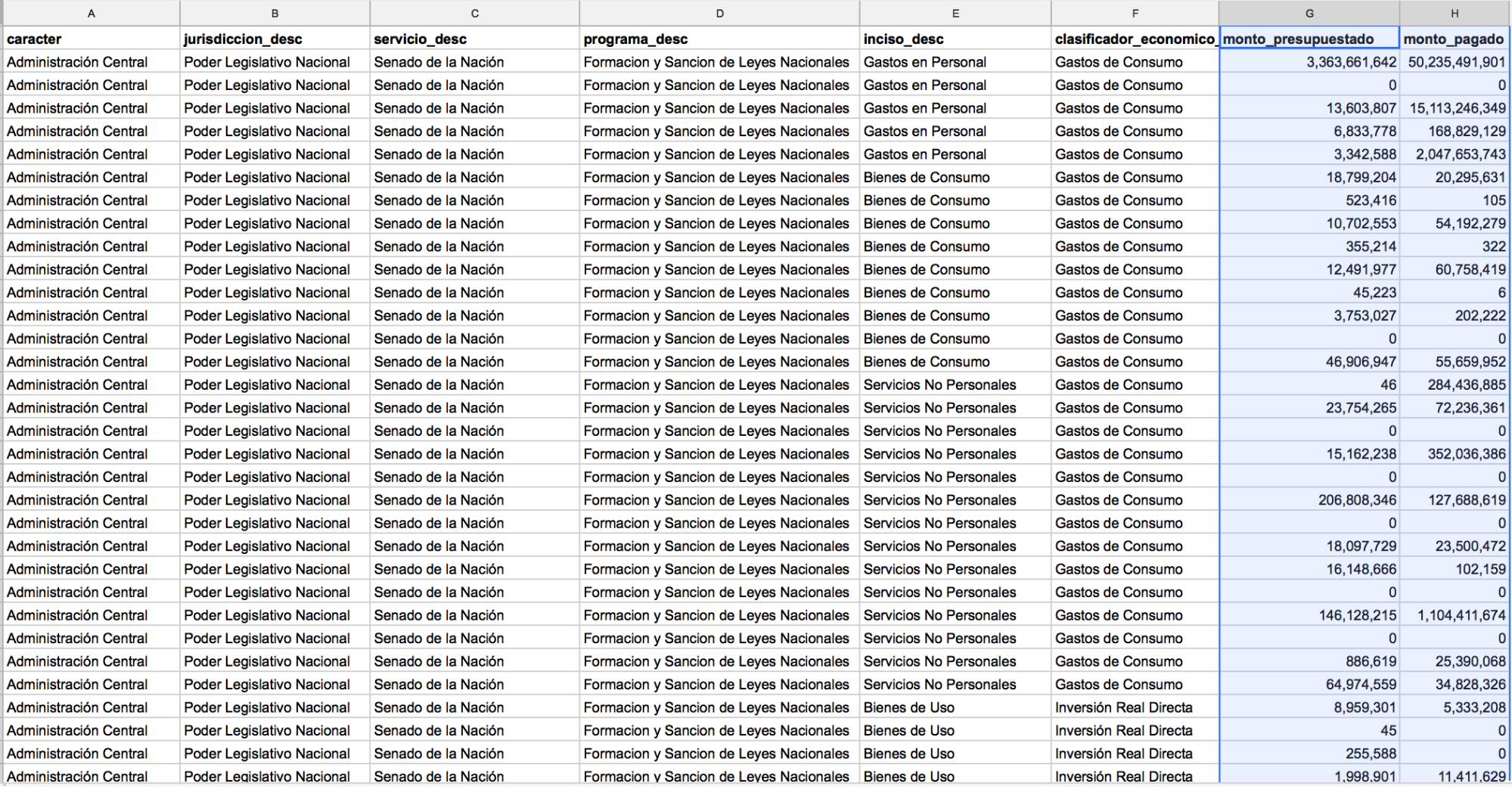
Task: Select cell with value 15,113,246,349
Action: [x=1455, y=108]
